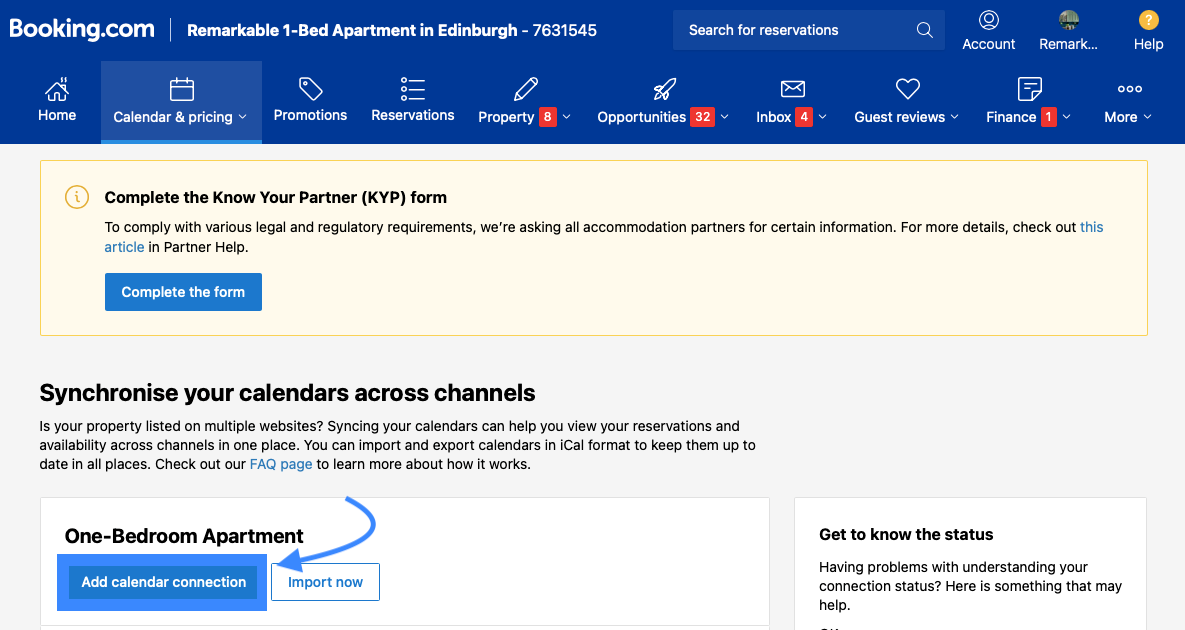Click the Account icon
The image size is (1185, 630).
pyautogui.click(x=989, y=19)
